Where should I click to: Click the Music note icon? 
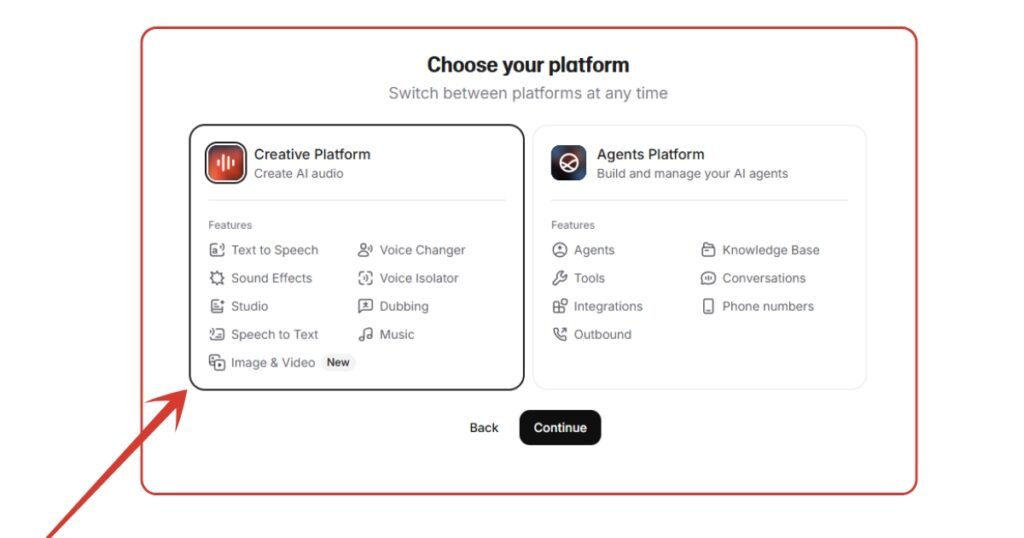(365, 334)
